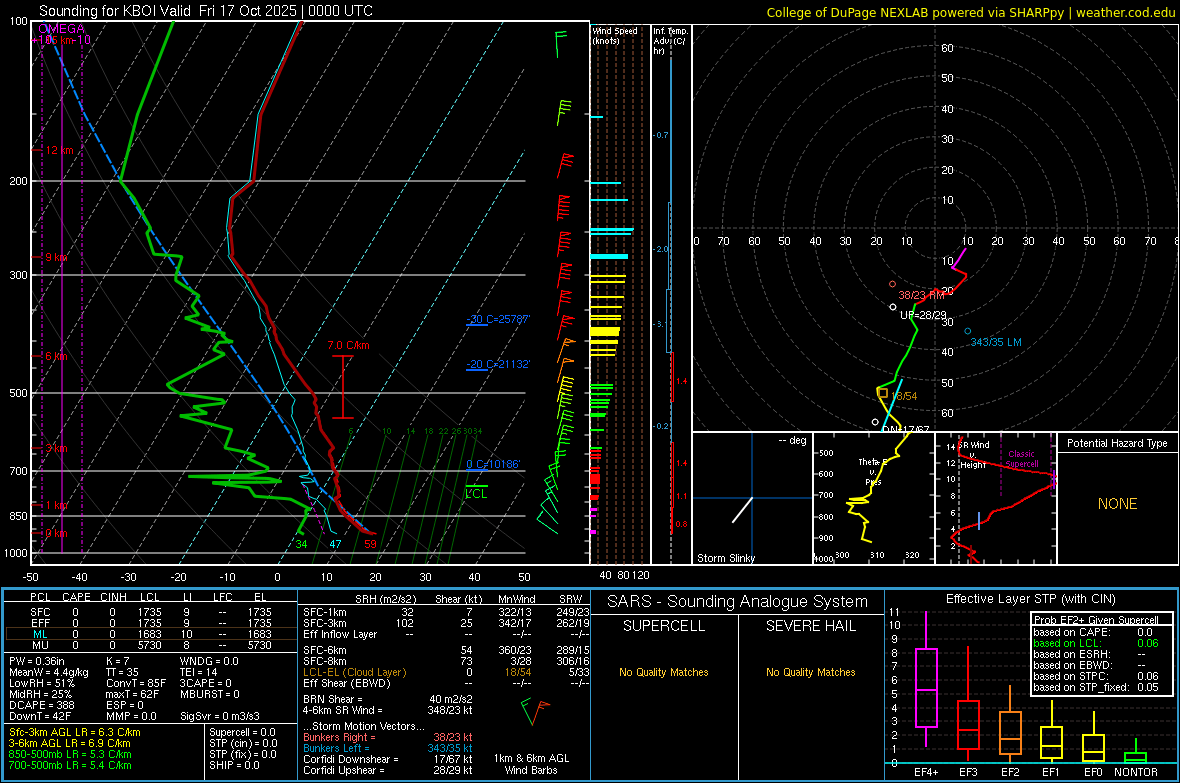Click the TEI = 14 value
This screenshot has width=1180, height=783.
click(x=198, y=672)
